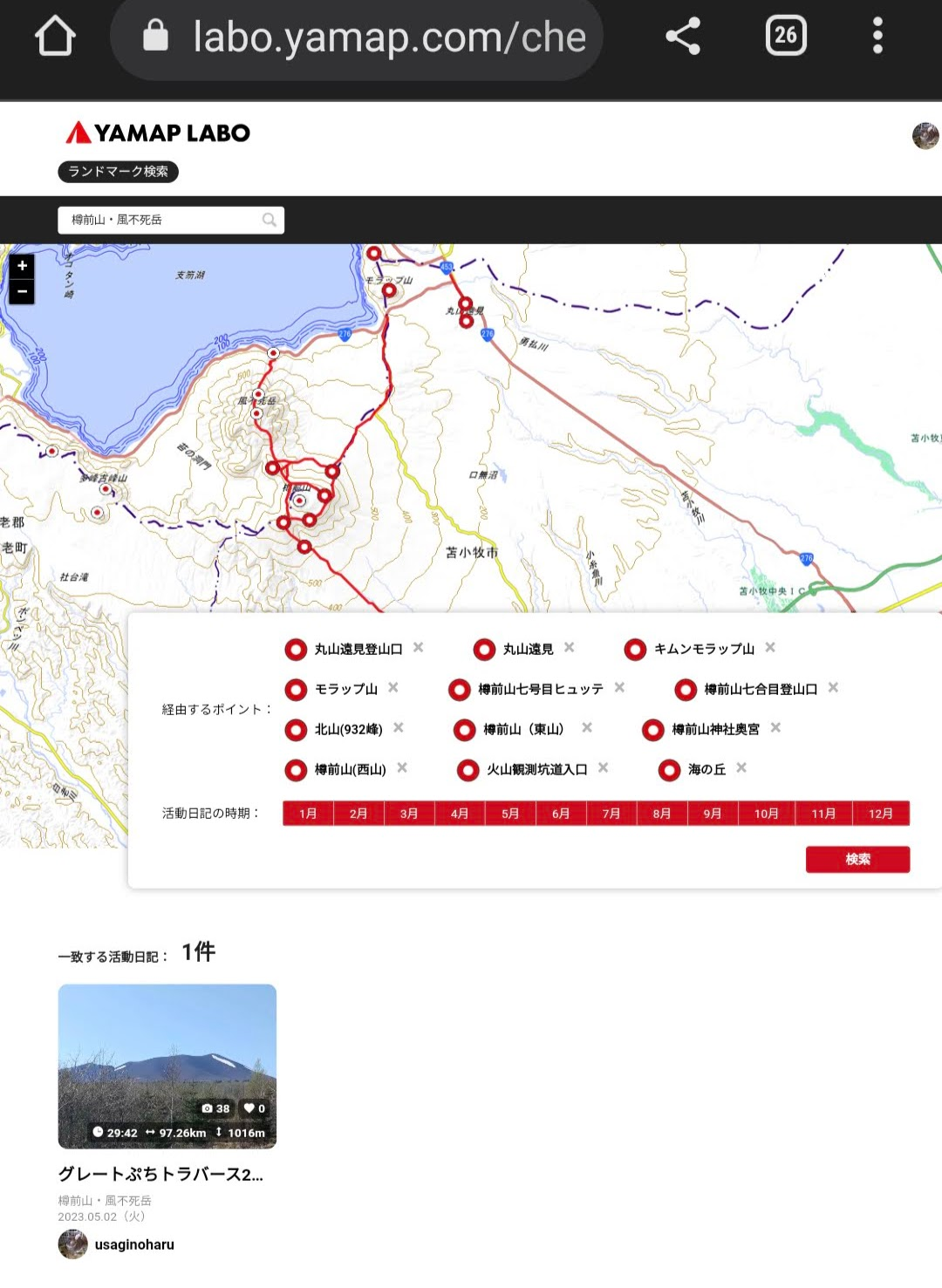942x1288 pixels.
Task: Toggle the 12月 month filter
Action: tap(880, 814)
